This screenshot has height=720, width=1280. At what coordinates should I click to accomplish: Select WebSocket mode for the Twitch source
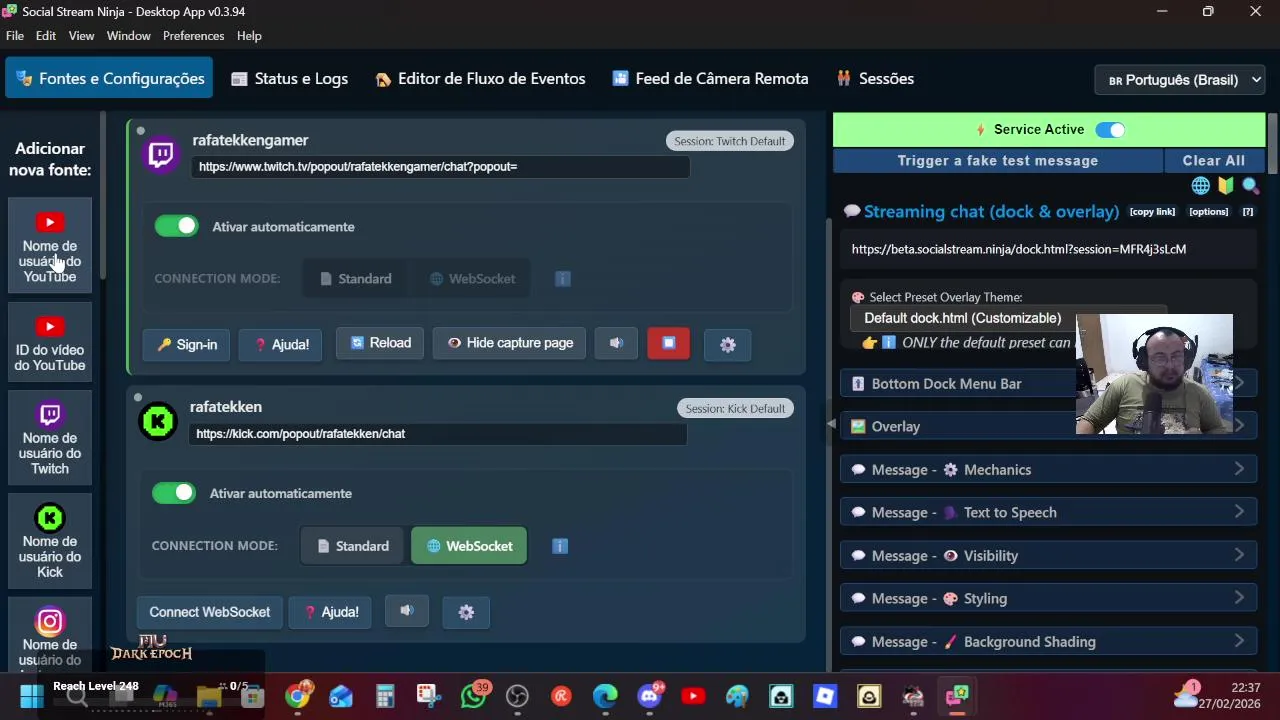(472, 279)
